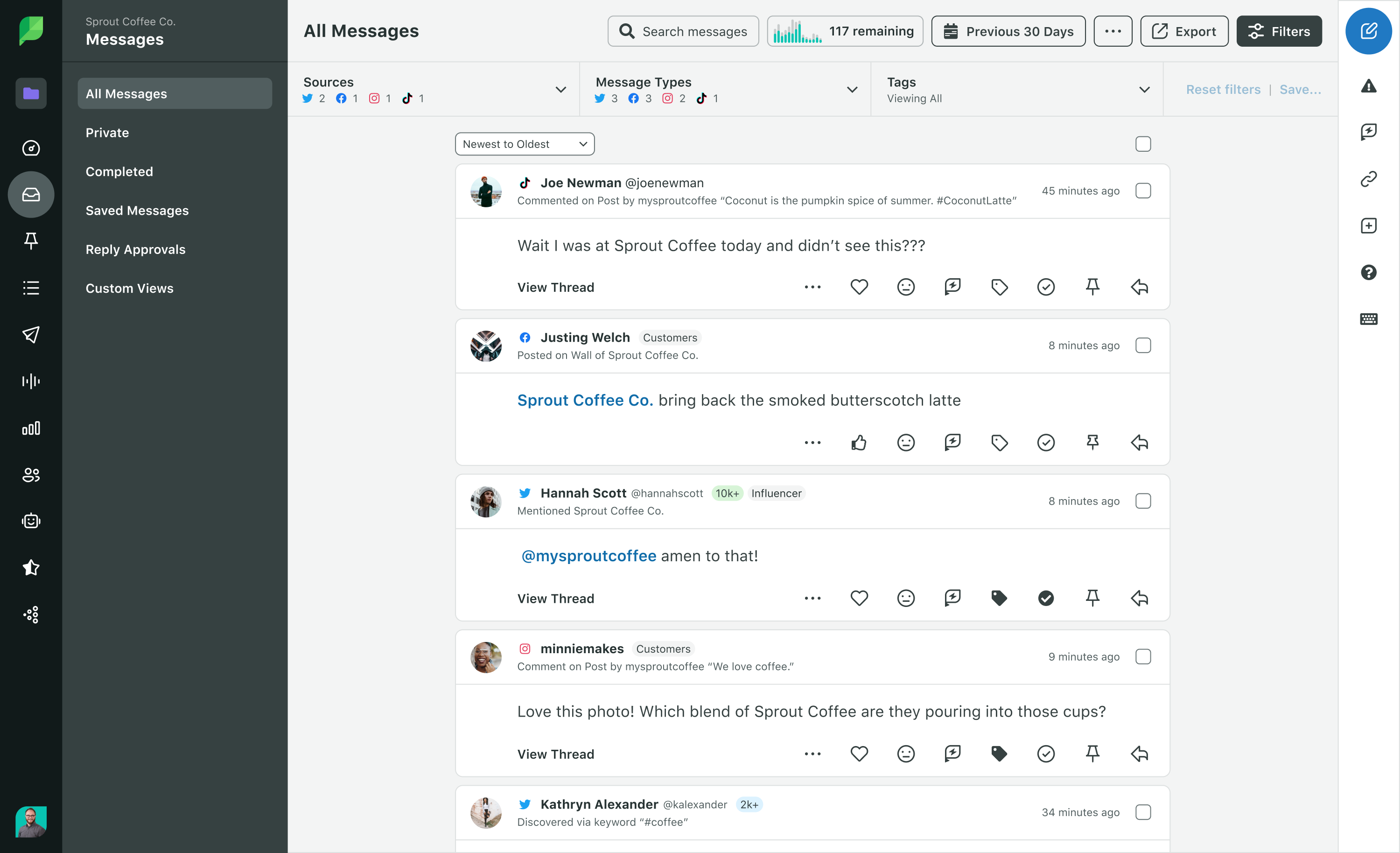Reply to minniemakes' comment
1400x853 pixels.
pyautogui.click(x=1139, y=754)
